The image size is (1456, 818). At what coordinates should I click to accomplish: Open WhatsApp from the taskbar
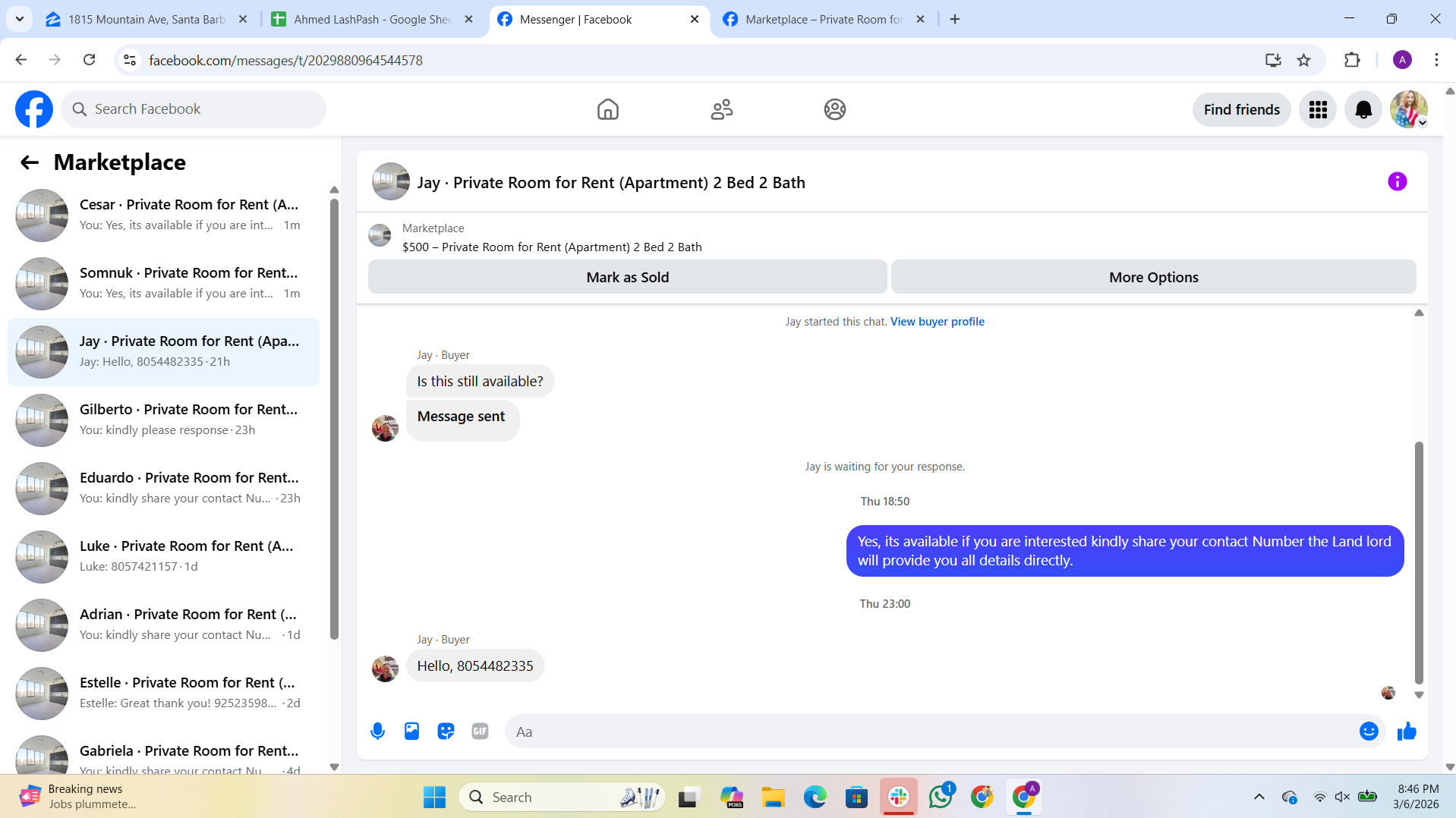[941, 797]
